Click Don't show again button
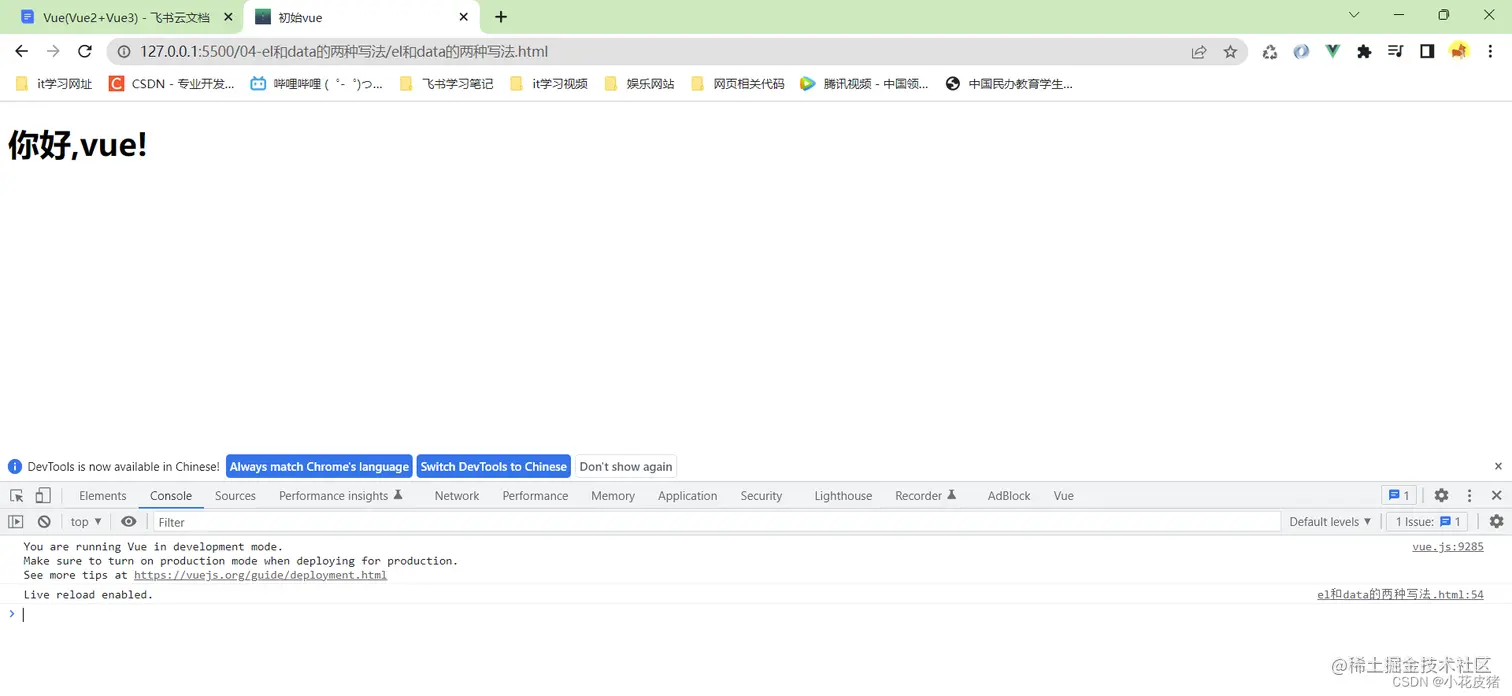This screenshot has width=1512, height=696. (x=626, y=466)
